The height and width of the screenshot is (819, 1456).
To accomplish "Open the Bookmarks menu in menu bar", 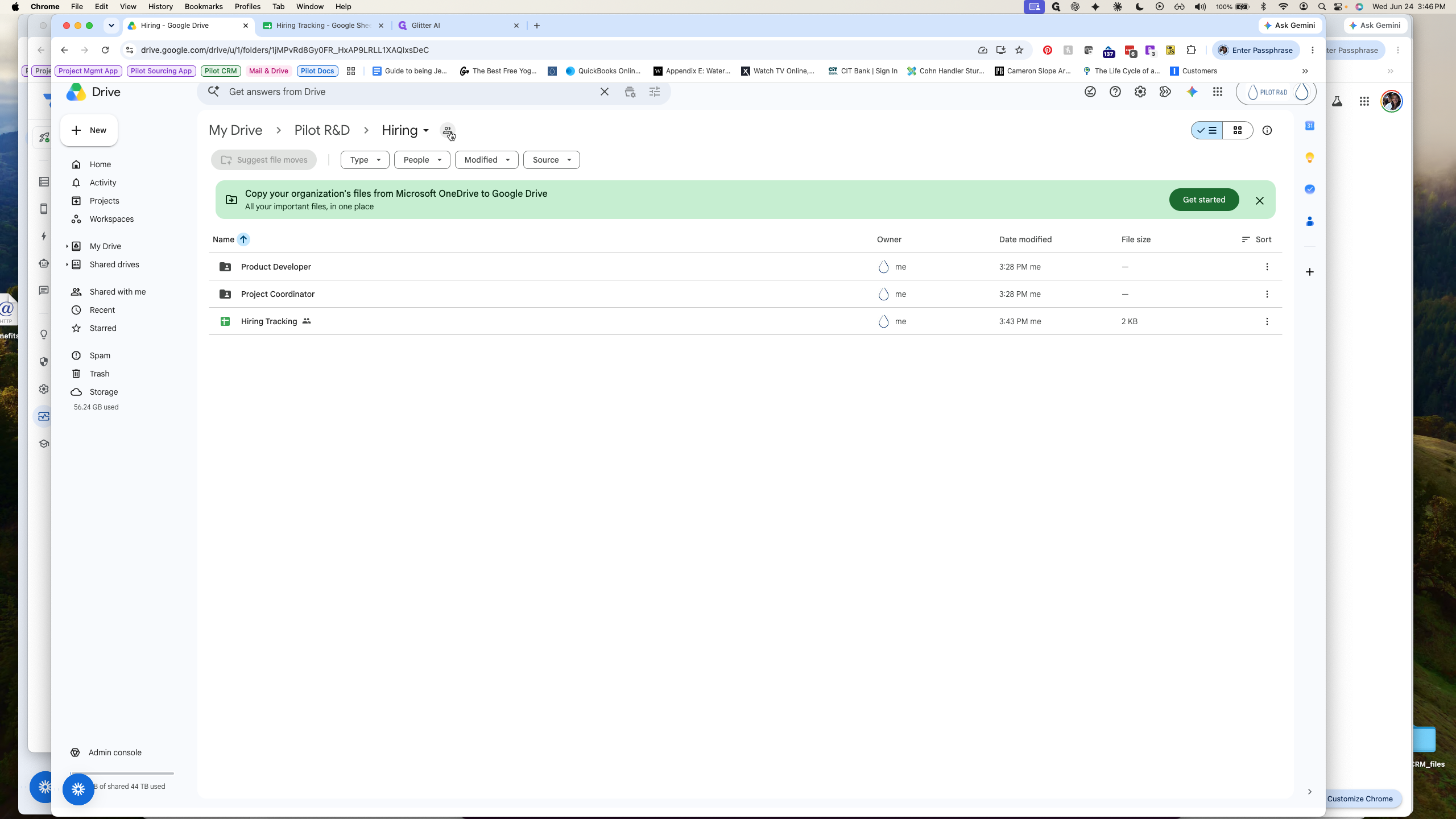I will click(x=204, y=6).
